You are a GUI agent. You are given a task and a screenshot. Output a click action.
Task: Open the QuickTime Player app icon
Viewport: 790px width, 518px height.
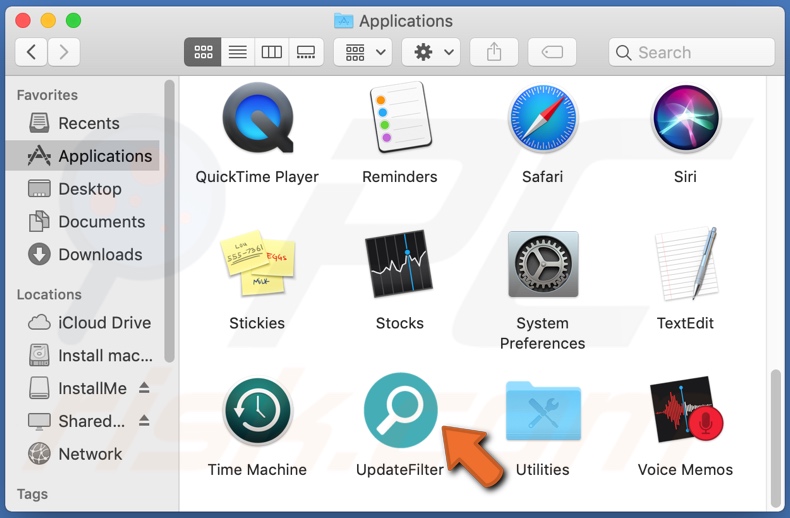click(257, 117)
